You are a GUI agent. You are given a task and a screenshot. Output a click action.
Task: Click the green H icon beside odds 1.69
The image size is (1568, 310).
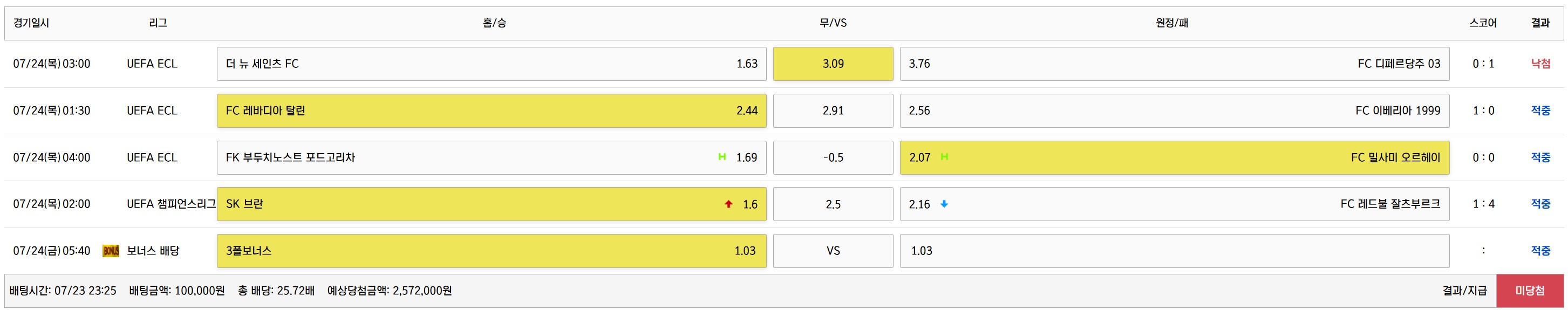tap(722, 157)
